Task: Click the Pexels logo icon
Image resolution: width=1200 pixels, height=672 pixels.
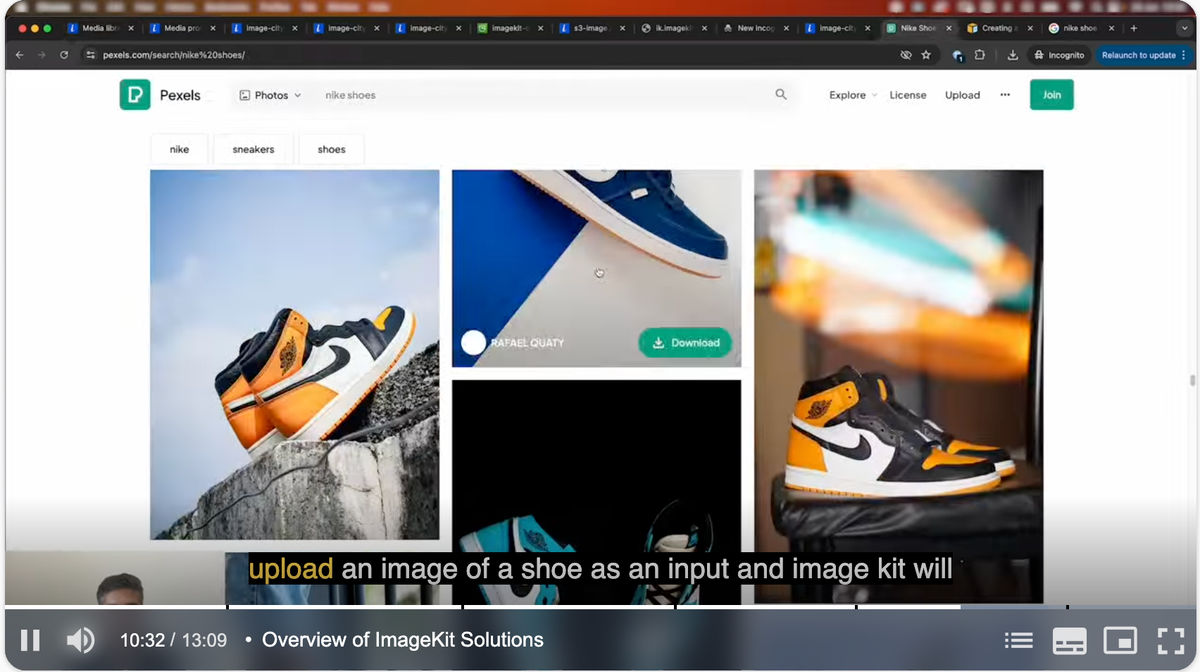Action: (135, 95)
